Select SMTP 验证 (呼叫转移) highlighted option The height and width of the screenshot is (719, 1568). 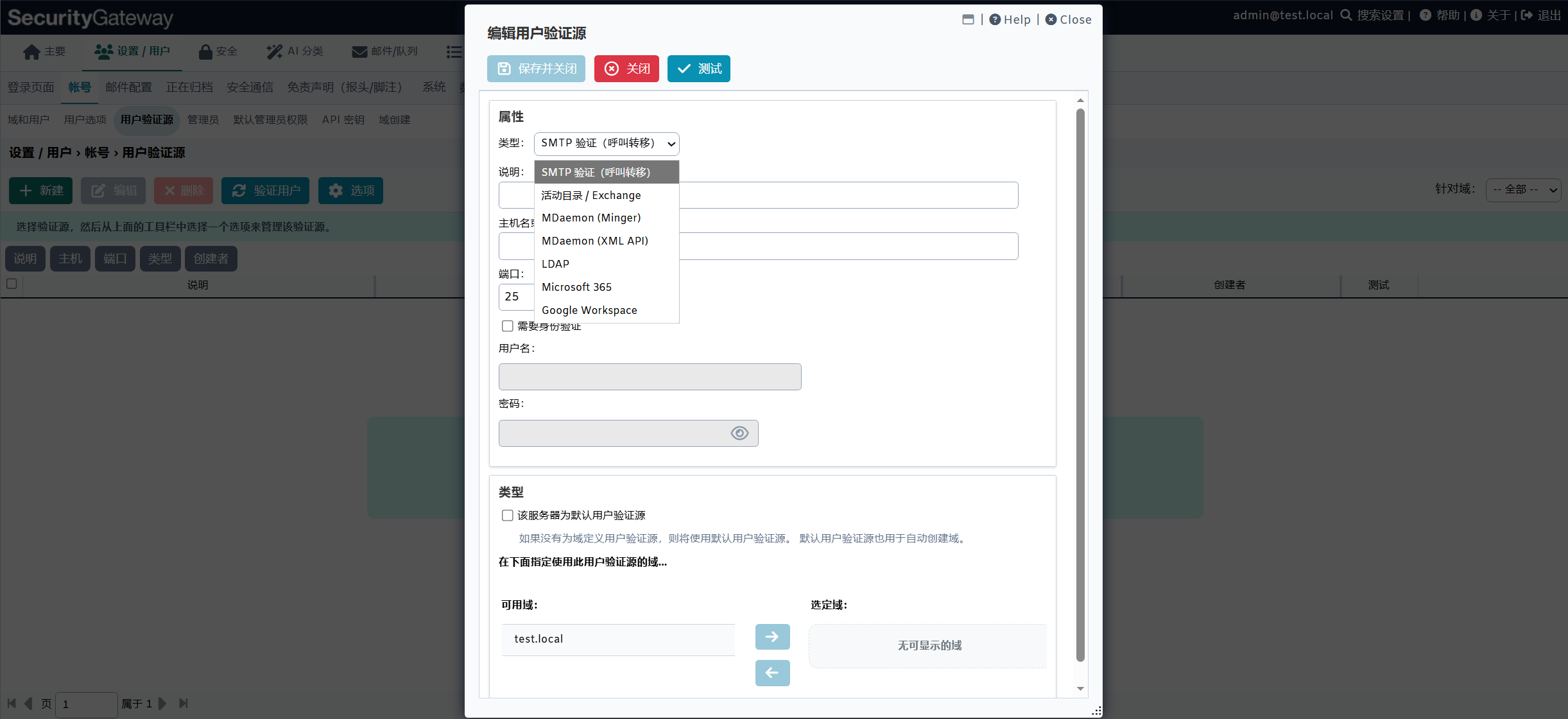(x=607, y=172)
